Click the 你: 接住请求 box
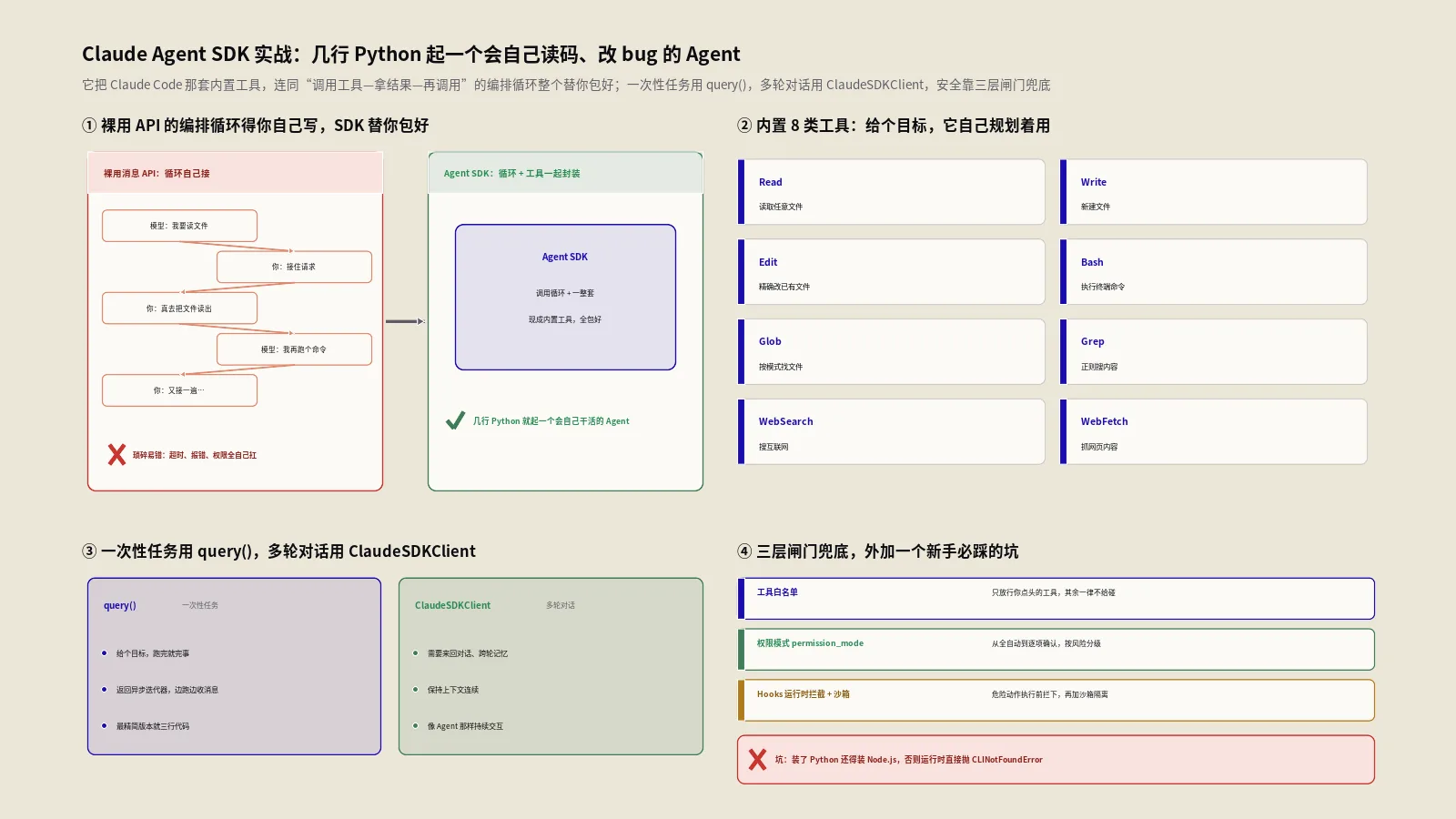The height and width of the screenshot is (819, 1456). coord(294,267)
